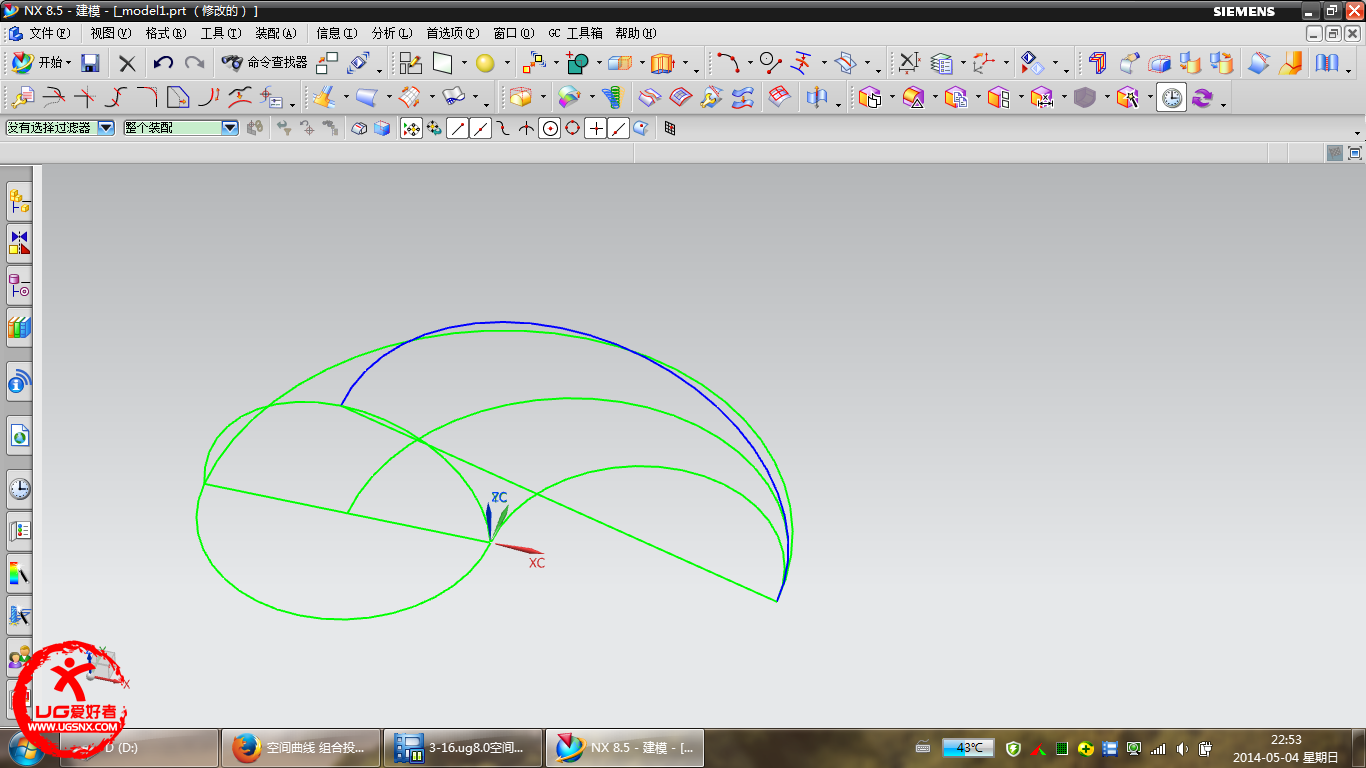
Task: Click the helix spring icon
Action: pos(612,97)
